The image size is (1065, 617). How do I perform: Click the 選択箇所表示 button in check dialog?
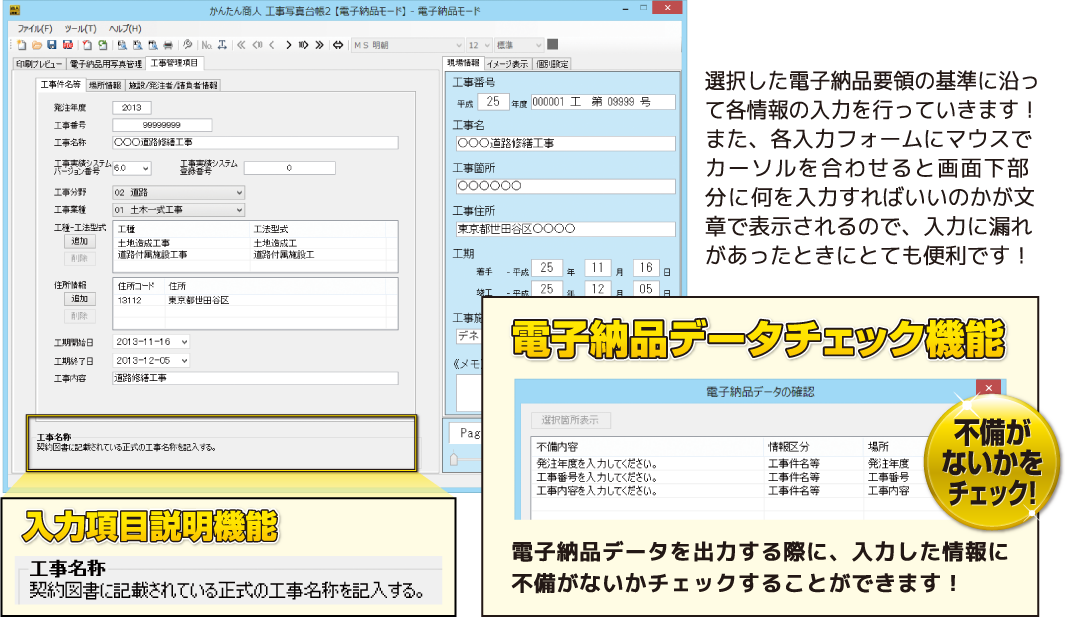click(x=570, y=420)
